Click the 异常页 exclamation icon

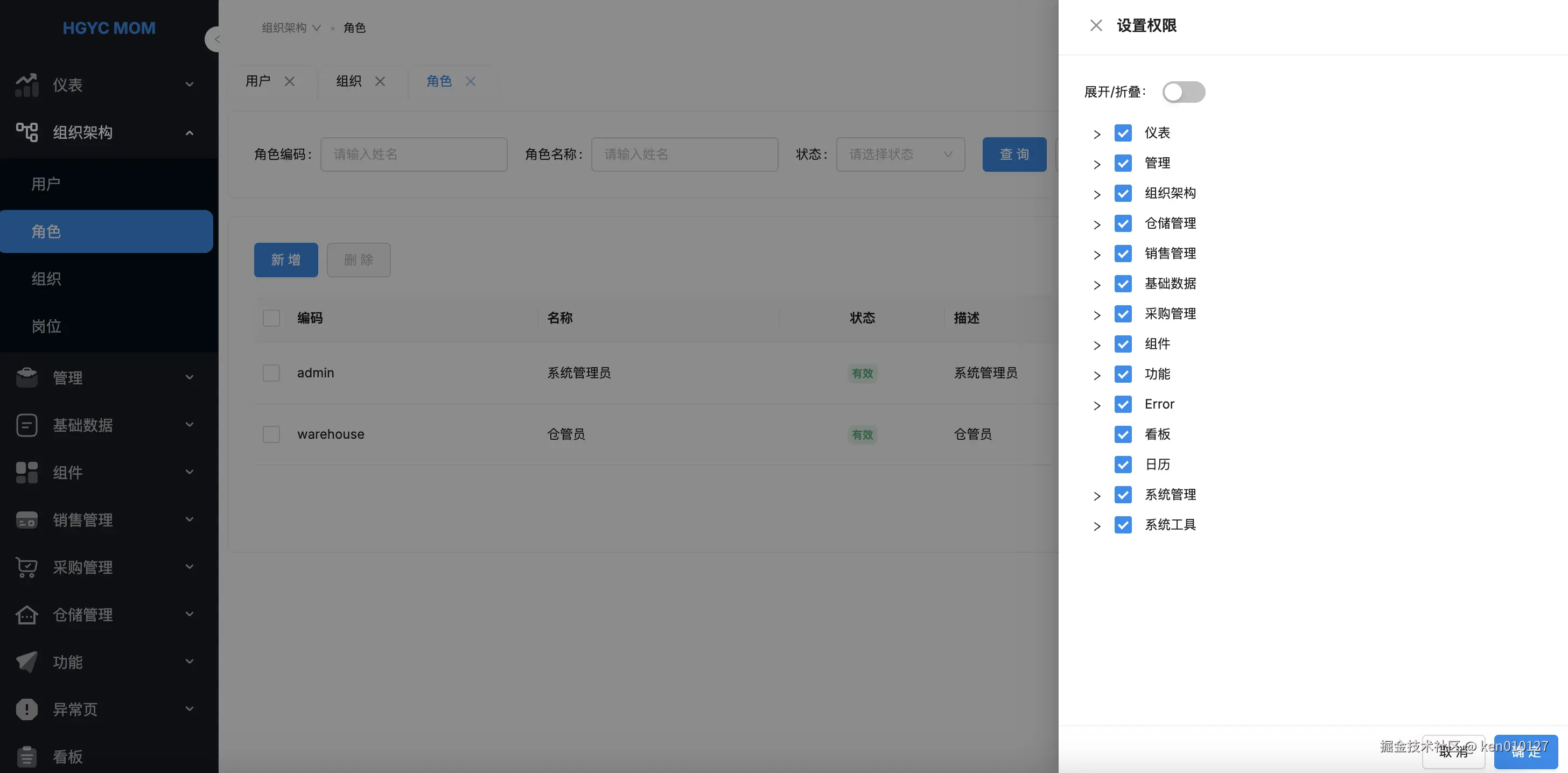pos(27,709)
